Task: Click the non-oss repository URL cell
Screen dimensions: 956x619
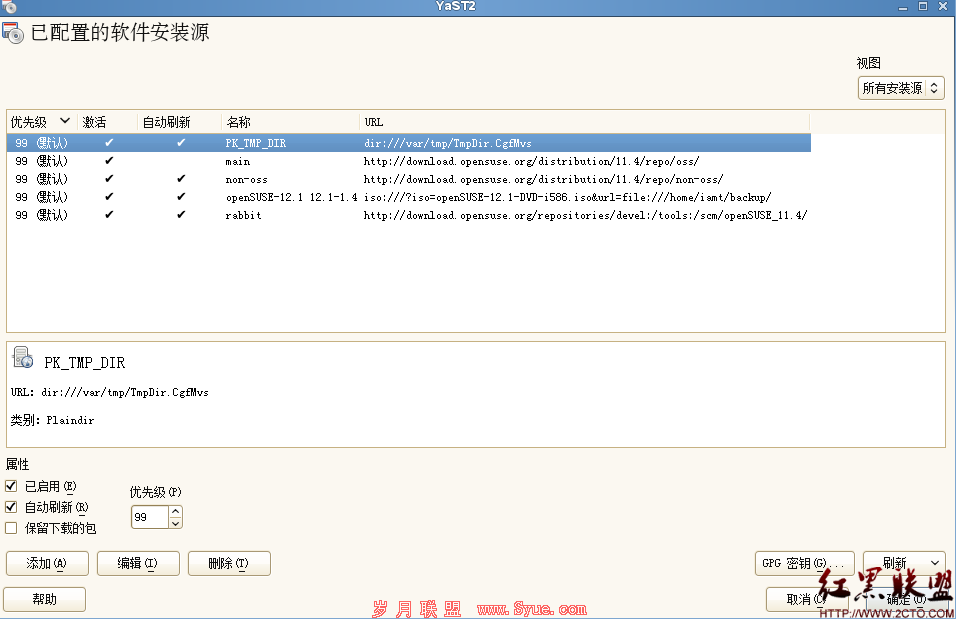Action: coord(543,179)
